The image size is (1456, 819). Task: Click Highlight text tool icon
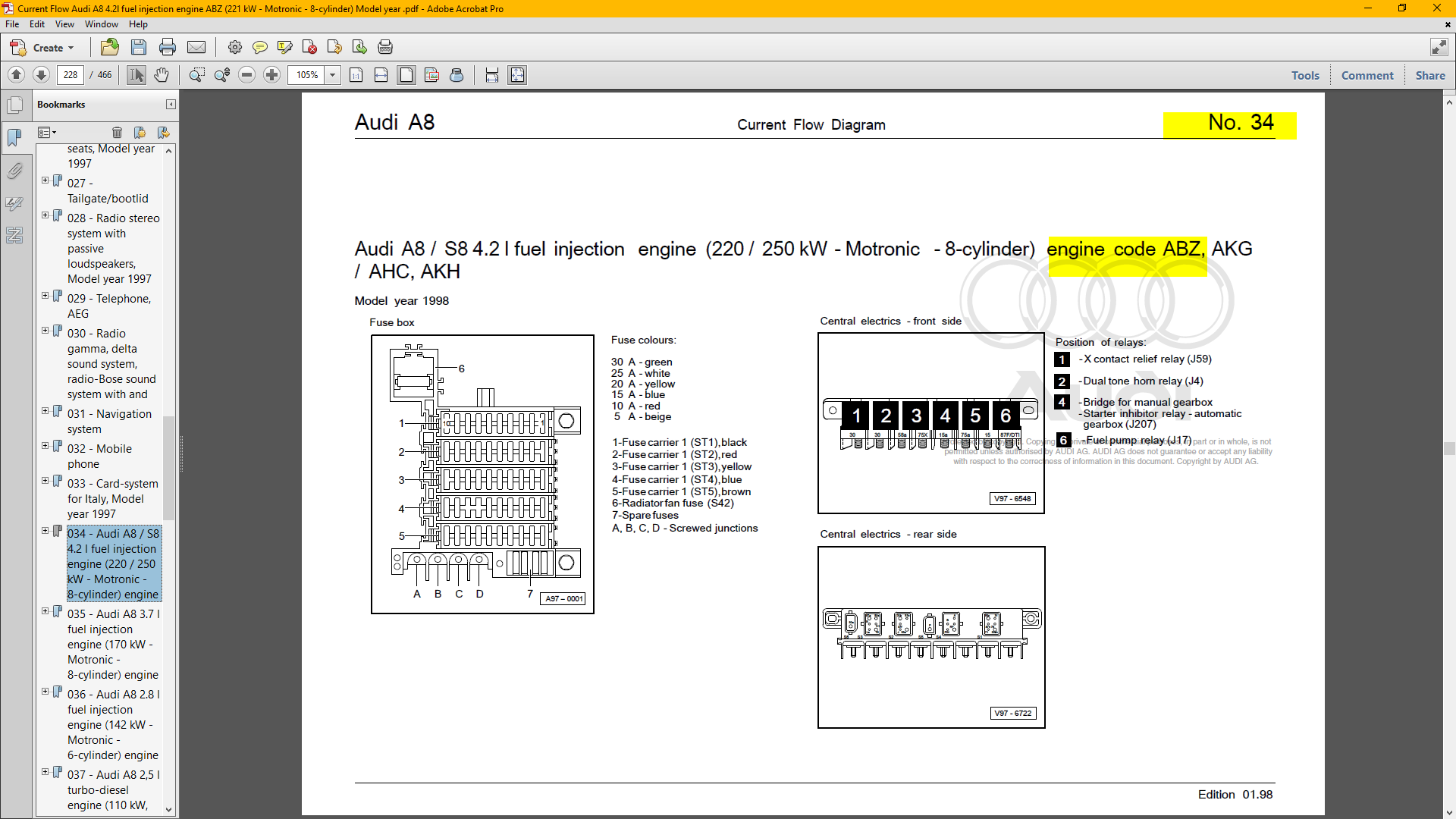click(285, 48)
